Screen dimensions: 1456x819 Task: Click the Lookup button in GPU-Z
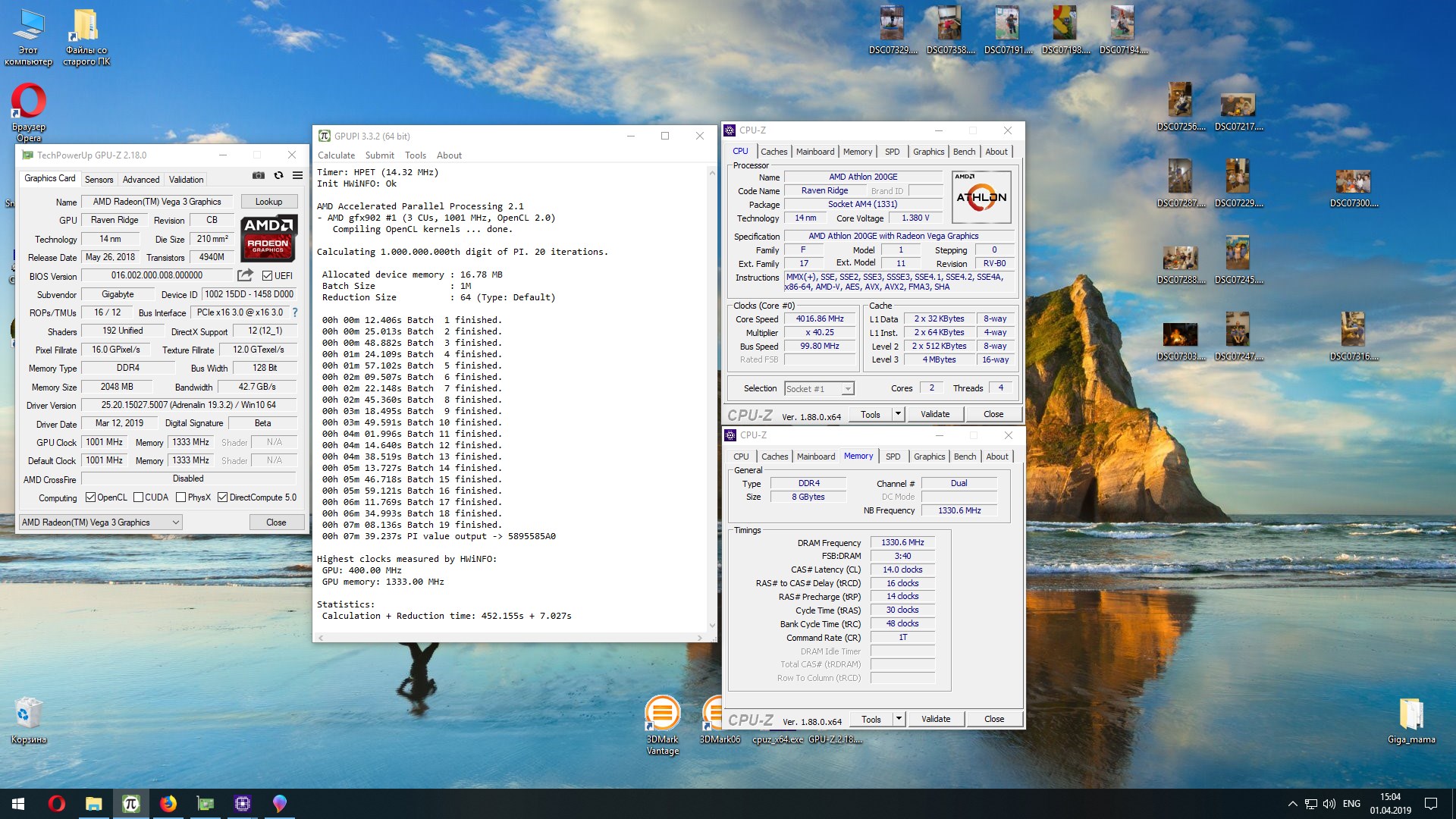click(x=268, y=202)
